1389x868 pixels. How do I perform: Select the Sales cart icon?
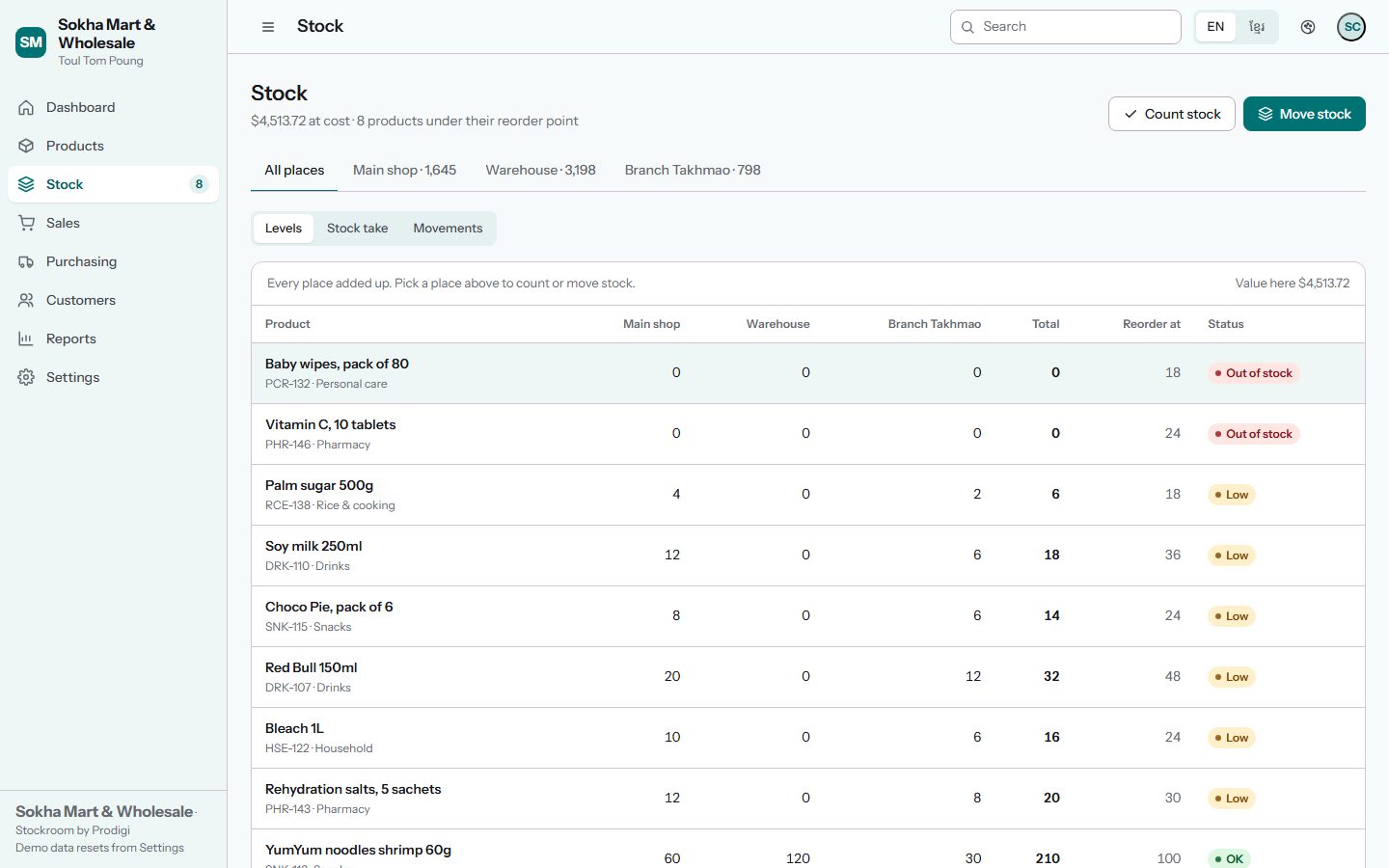pos(26,223)
